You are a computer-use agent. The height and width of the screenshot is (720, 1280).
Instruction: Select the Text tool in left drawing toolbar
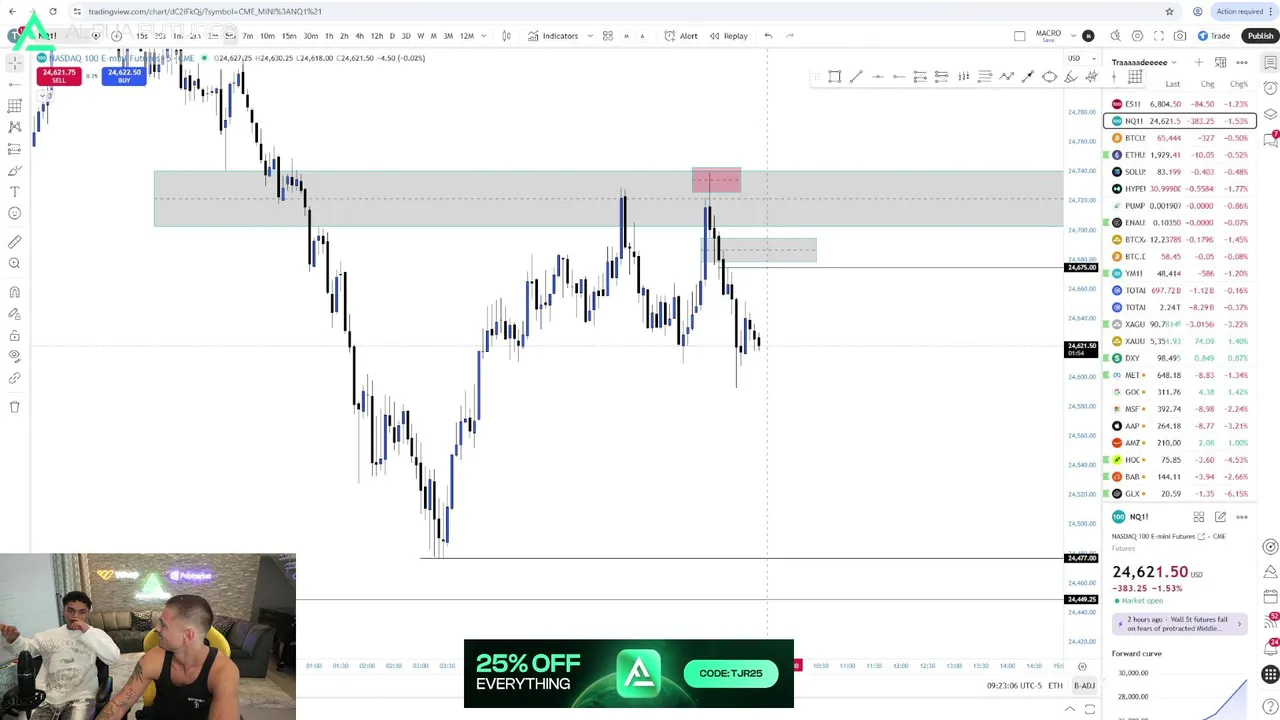point(14,191)
